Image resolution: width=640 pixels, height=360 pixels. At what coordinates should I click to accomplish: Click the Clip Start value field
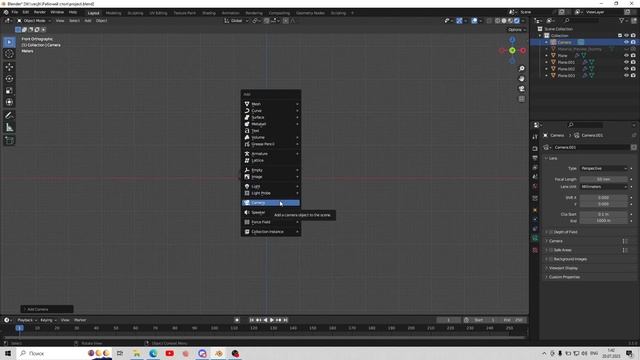pos(604,214)
